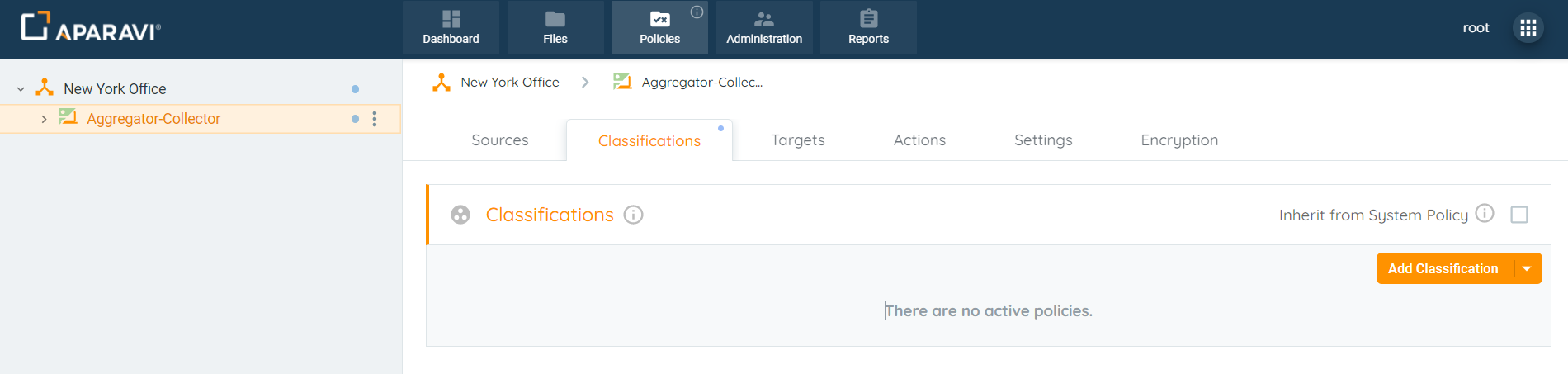Expand the Aggregator-Collector tree node
The image size is (1568, 374).
click(x=44, y=119)
